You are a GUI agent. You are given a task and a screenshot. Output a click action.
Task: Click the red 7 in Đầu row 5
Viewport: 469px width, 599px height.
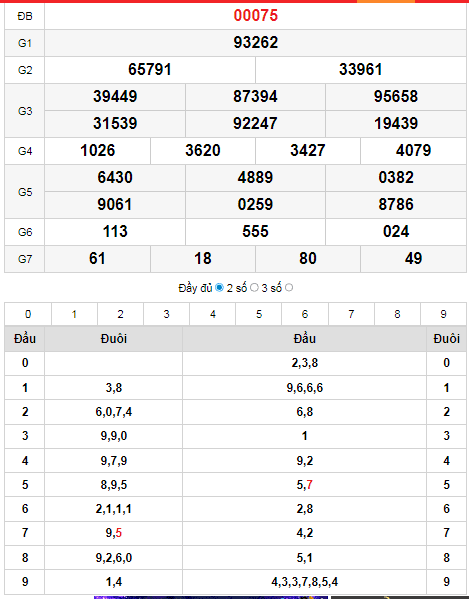tap(309, 485)
